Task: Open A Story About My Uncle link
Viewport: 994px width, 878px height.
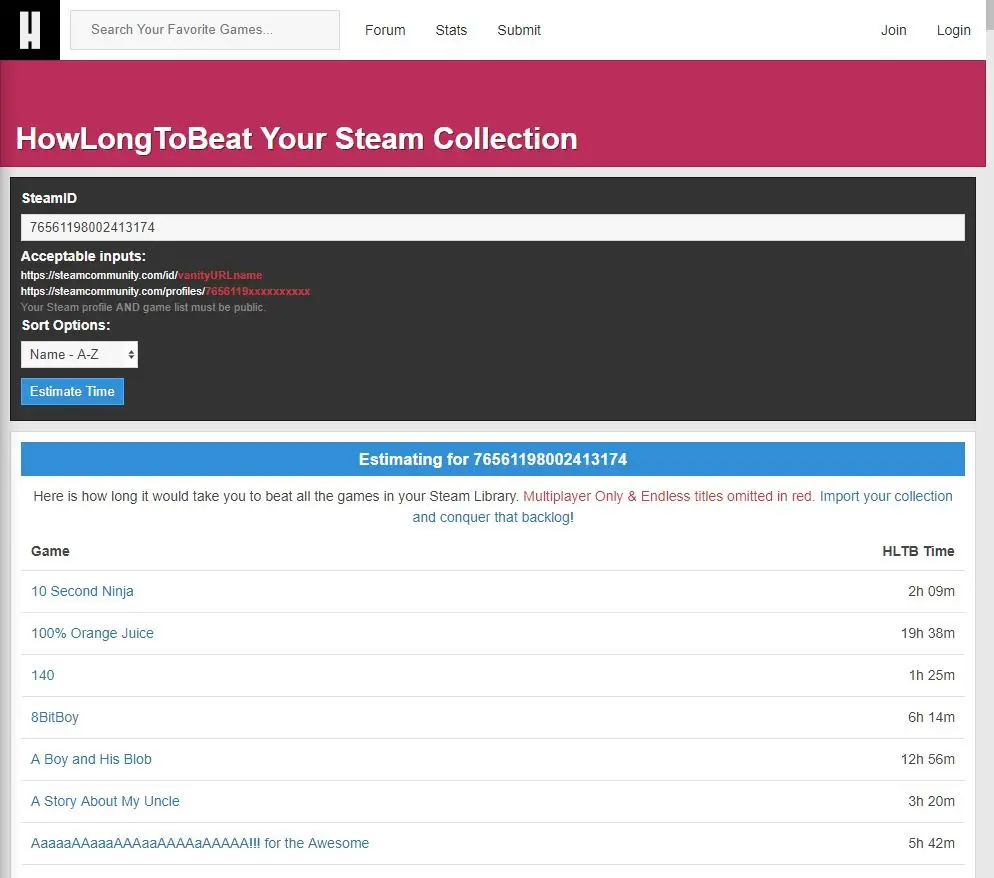Action: tap(105, 801)
